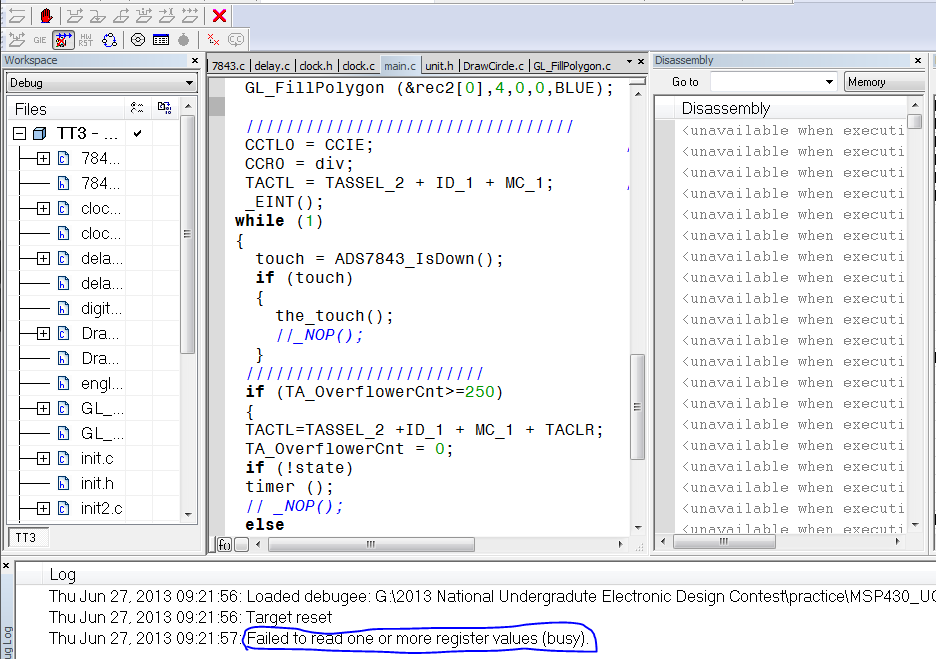Select the TT3 workspace tab at bottom
This screenshot has height=659, width=936.
26,537
